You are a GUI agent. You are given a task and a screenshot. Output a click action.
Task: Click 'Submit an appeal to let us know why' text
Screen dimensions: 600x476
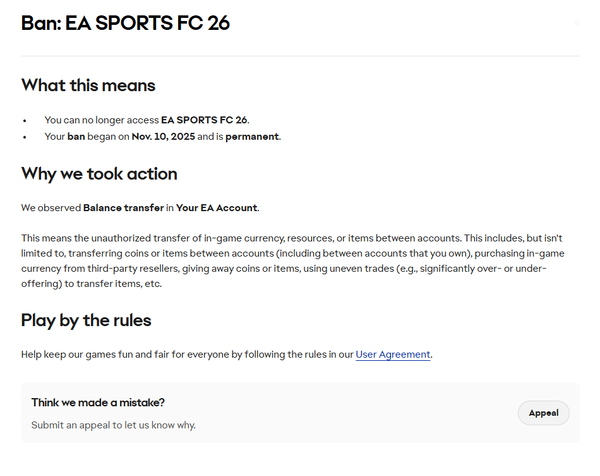tap(113, 425)
